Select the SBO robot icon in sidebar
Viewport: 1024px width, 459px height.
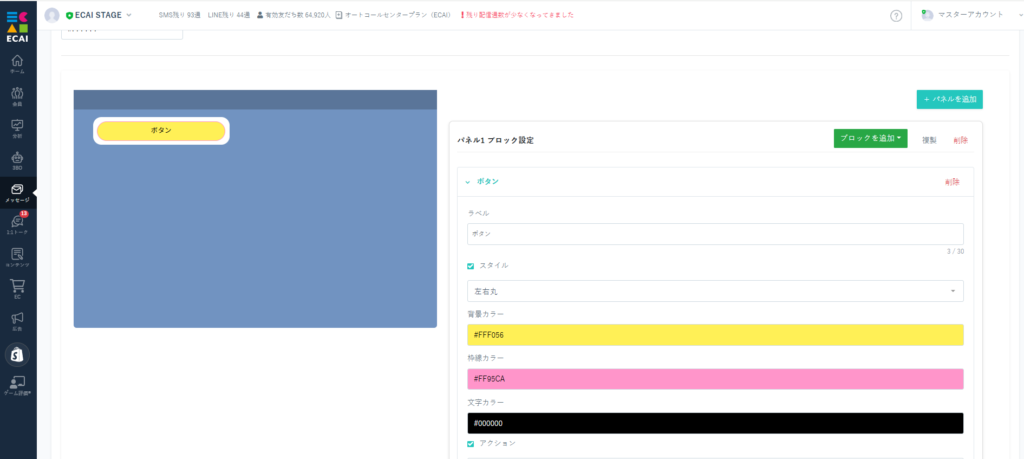(17, 159)
